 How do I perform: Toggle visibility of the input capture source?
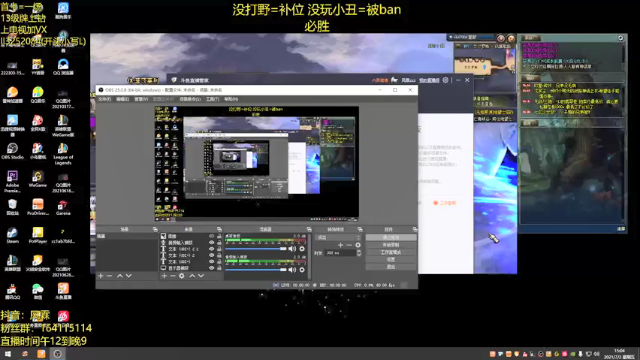[211, 242]
